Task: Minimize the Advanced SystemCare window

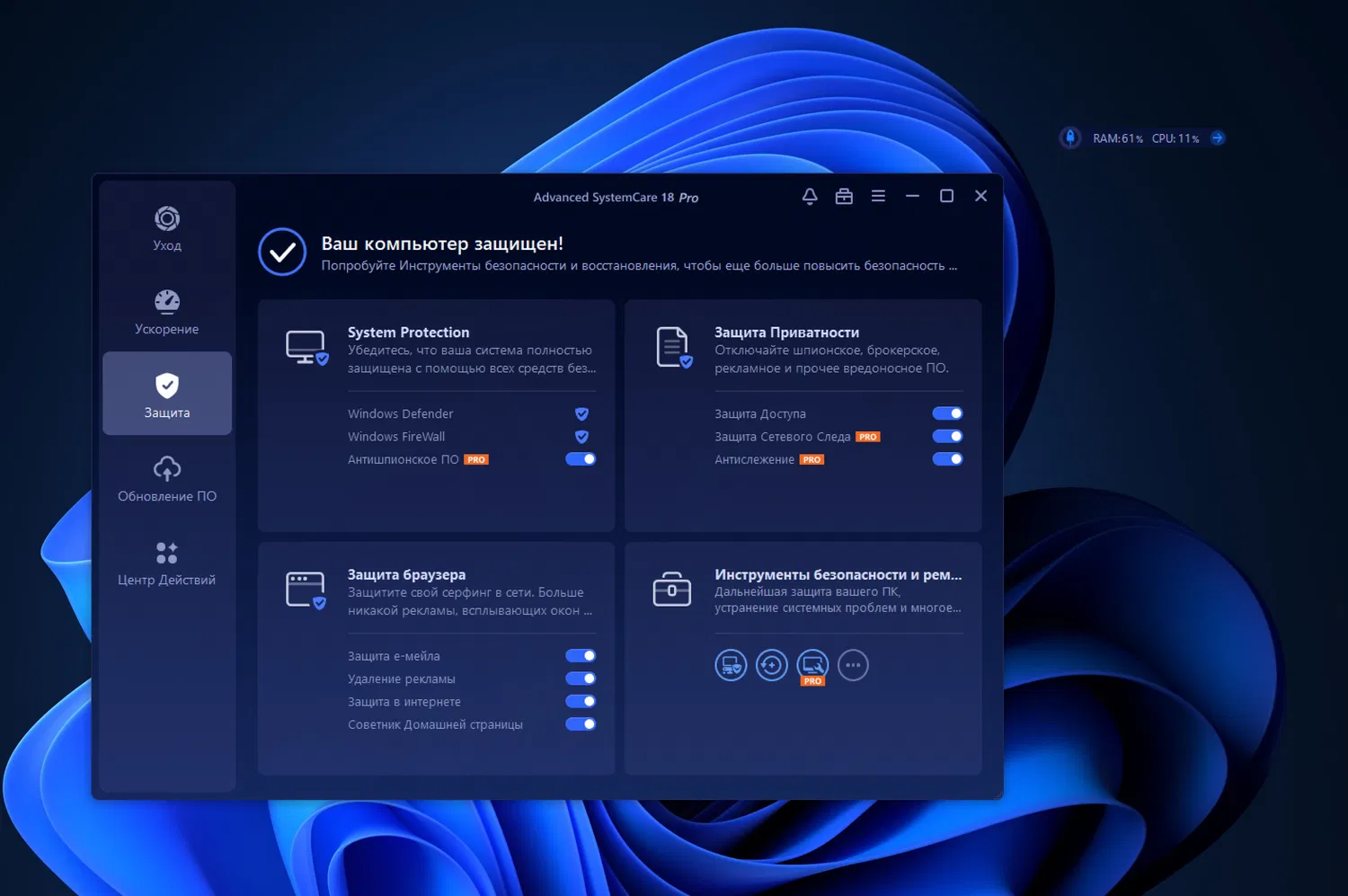Action: click(x=912, y=196)
